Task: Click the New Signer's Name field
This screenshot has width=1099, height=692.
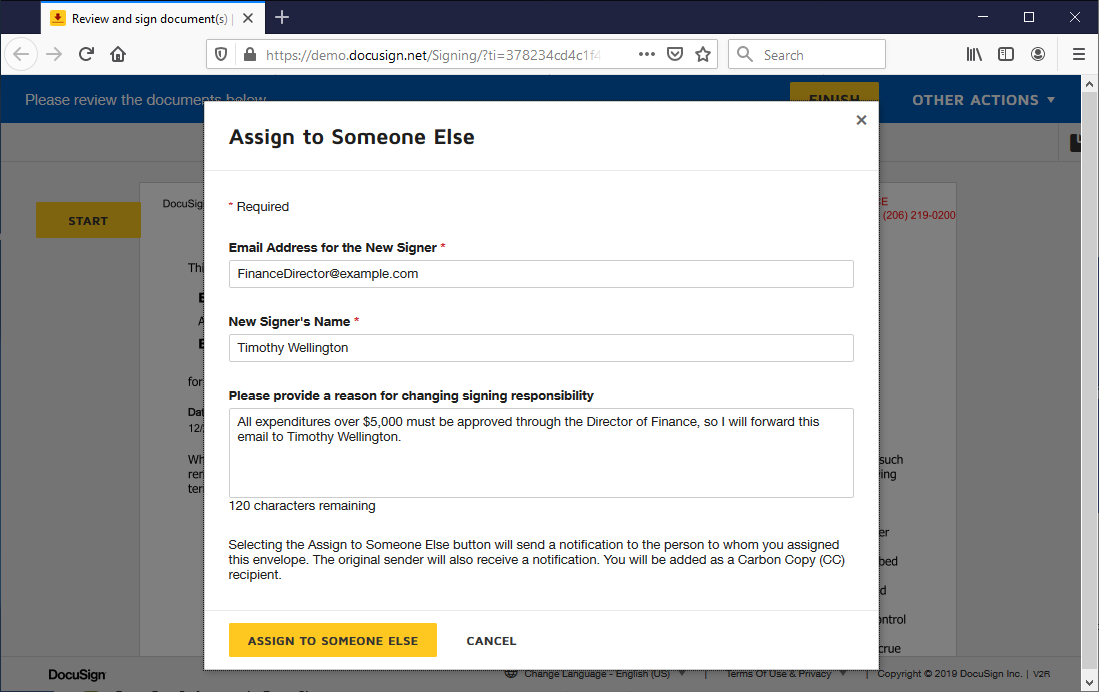Action: 540,348
